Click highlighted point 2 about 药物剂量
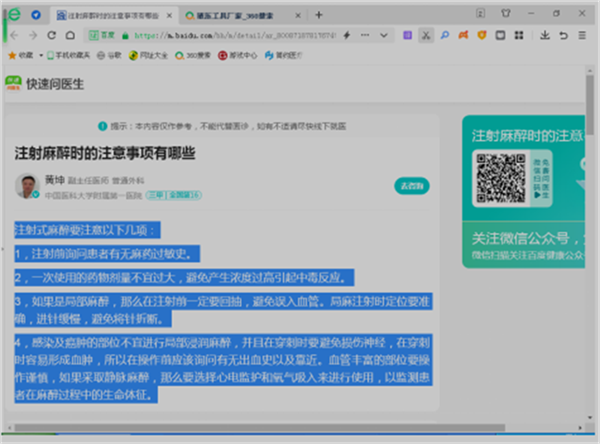The width and height of the screenshot is (600, 444). [184, 278]
